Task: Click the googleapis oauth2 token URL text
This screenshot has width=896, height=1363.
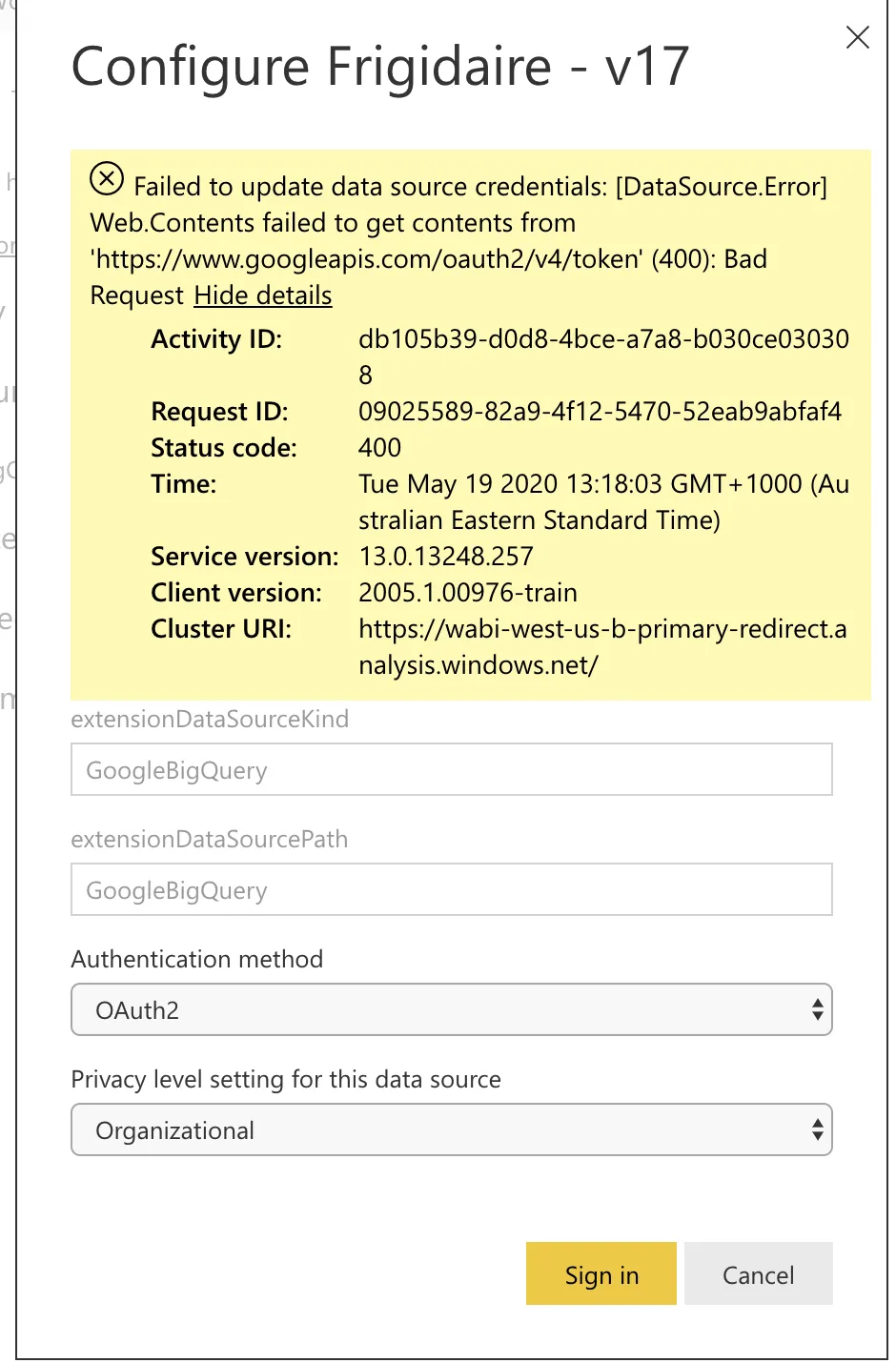Action: tap(369, 259)
